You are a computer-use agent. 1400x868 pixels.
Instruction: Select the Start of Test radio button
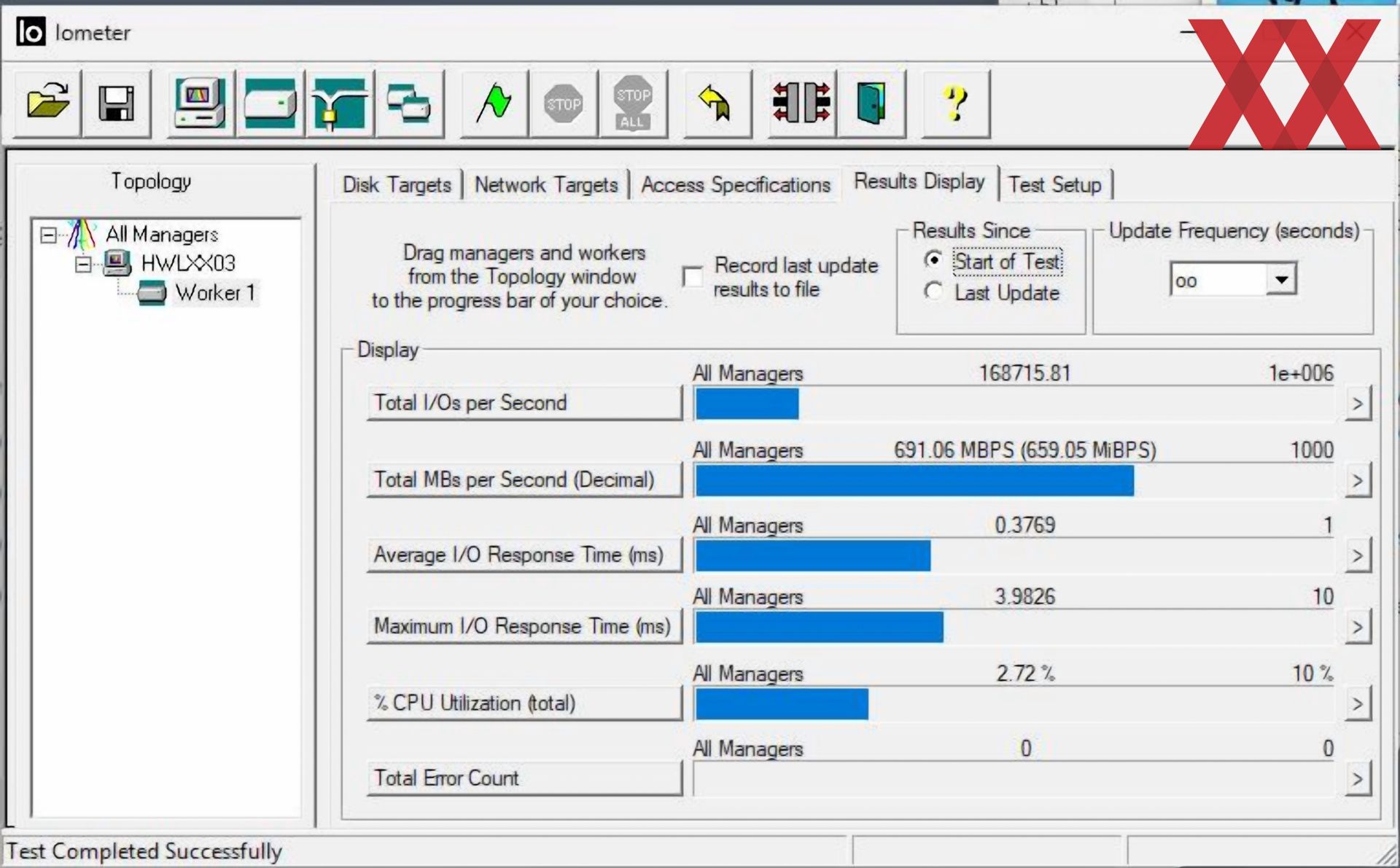coord(933,260)
